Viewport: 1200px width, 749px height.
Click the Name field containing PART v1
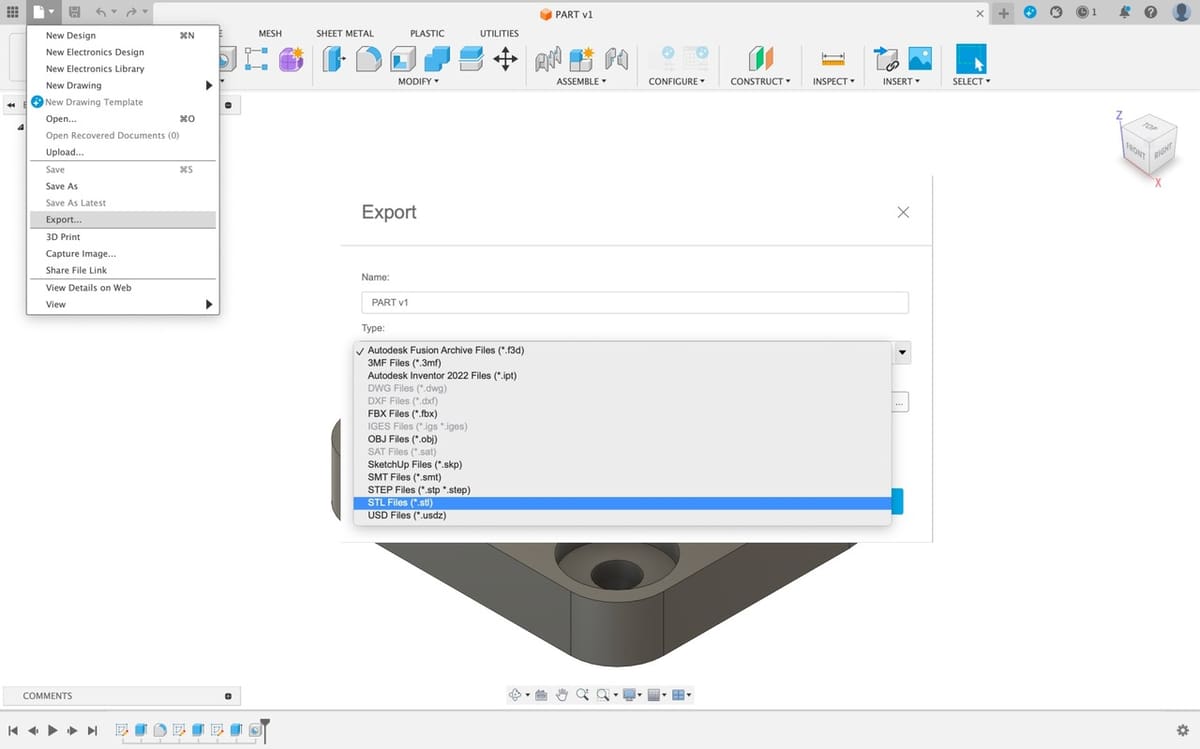pyautogui.click(x=634, y=302)
